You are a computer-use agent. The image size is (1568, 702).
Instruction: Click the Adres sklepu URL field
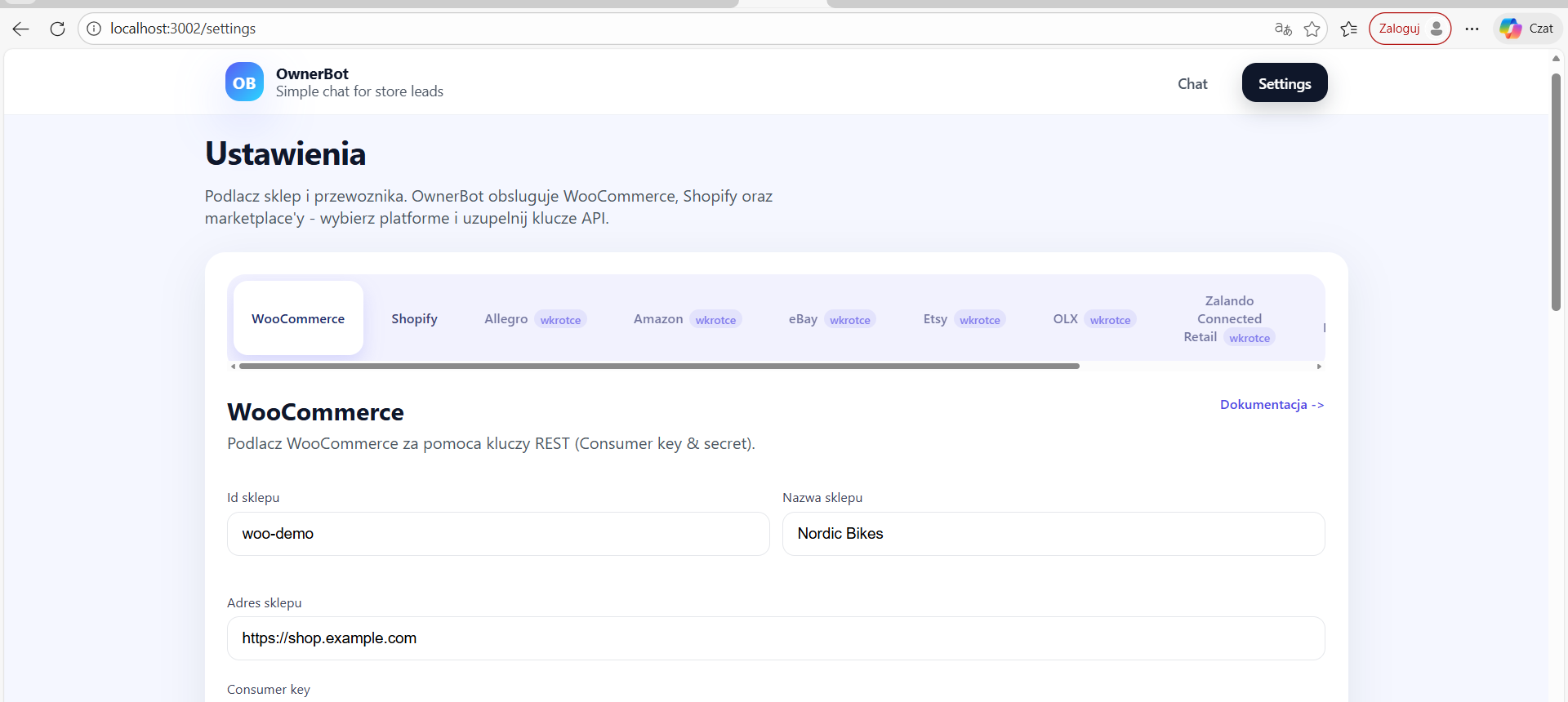tap(775, 638)
